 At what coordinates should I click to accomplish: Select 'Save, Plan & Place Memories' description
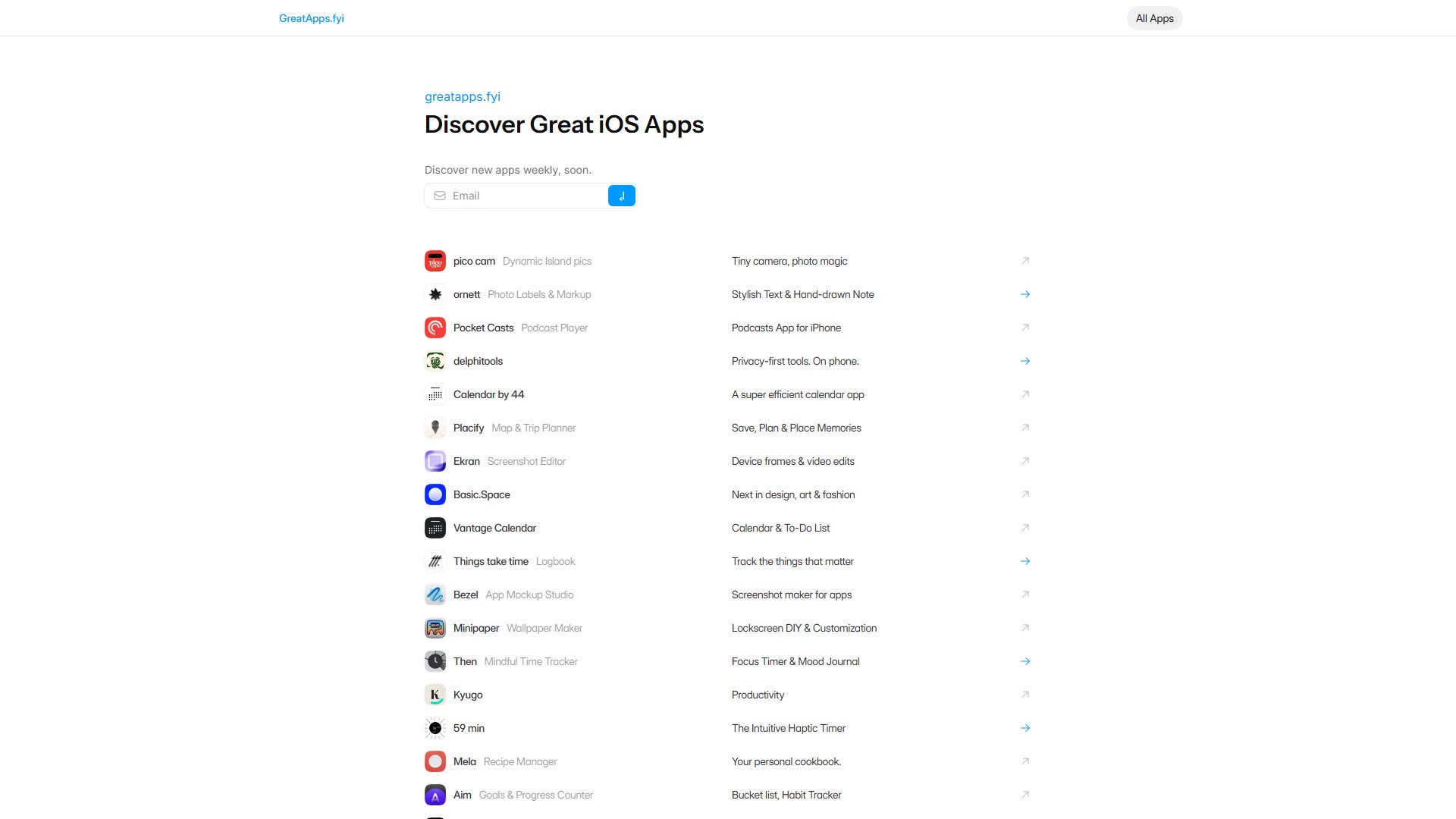tap(796, 428)
